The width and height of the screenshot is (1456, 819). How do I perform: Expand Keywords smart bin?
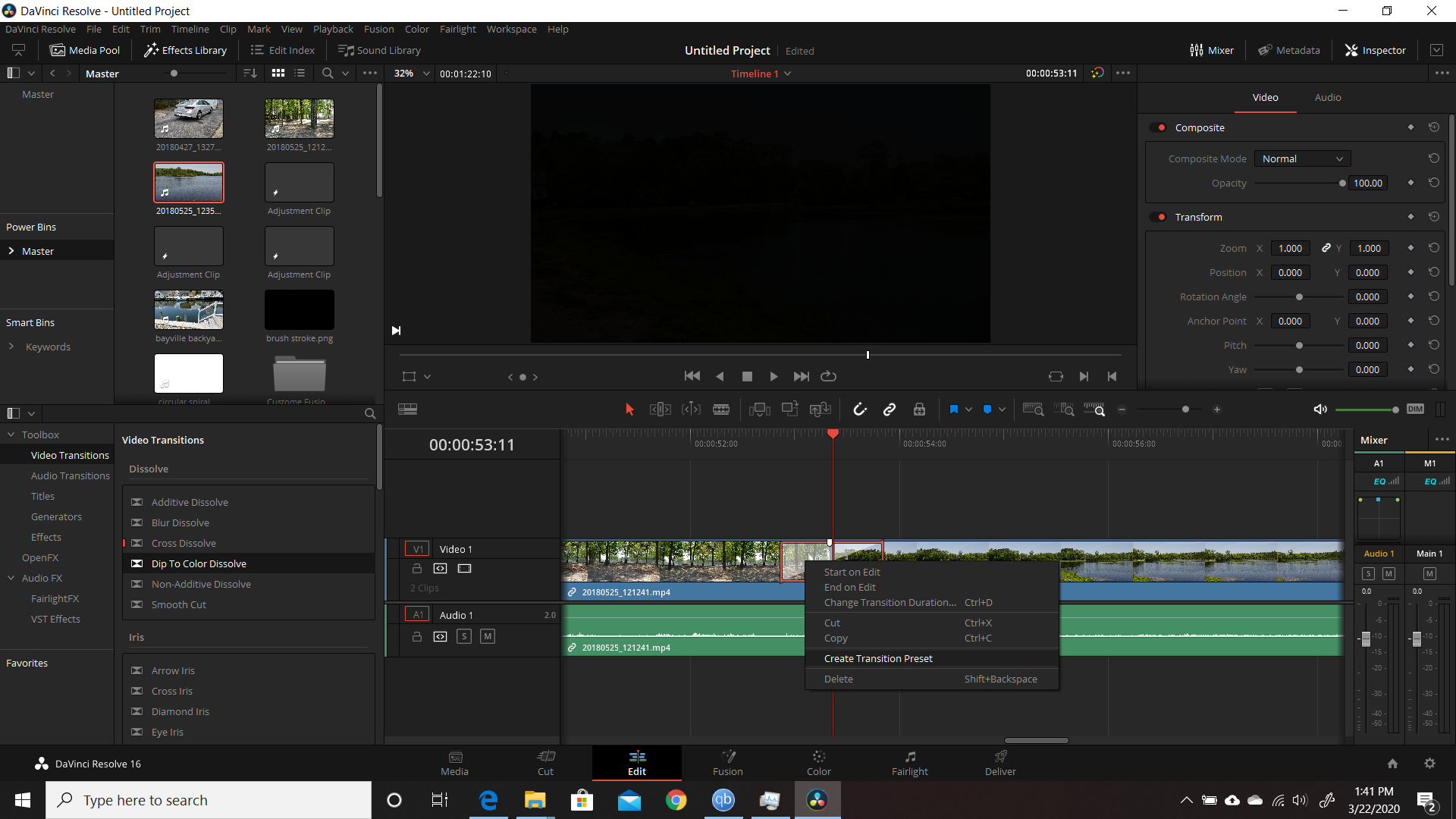click(11, 347)
